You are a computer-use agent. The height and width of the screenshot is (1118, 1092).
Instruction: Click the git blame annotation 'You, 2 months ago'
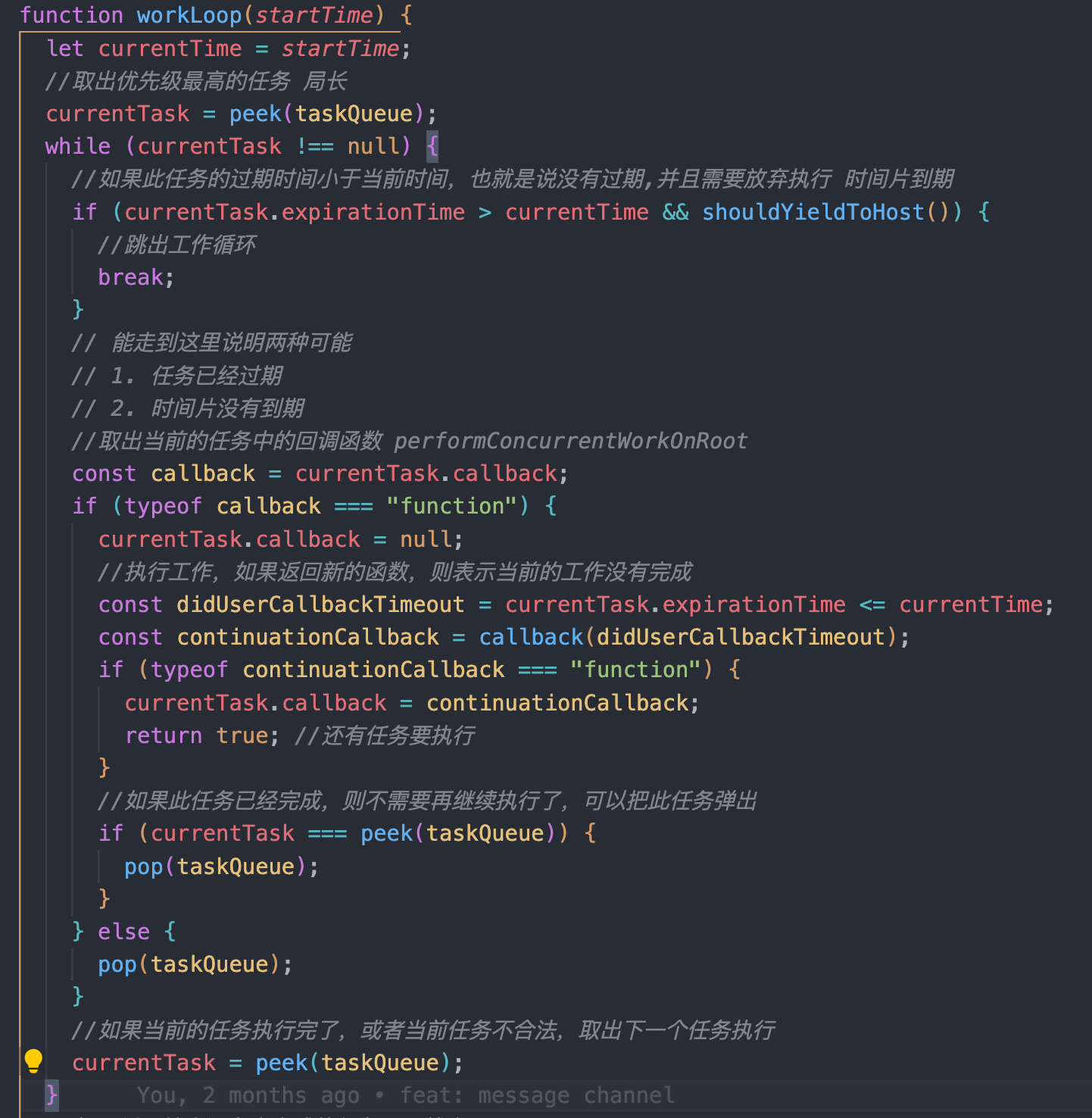(x=249, y=1095)
